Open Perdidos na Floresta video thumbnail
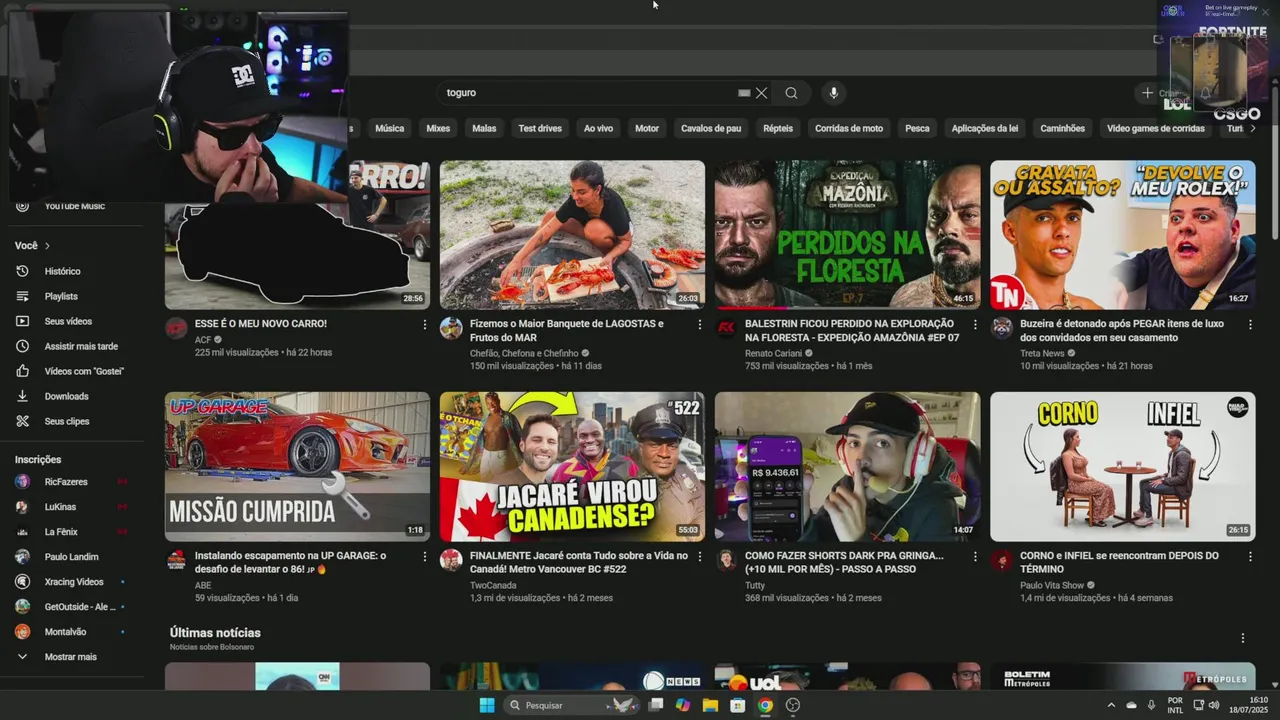 847,235
